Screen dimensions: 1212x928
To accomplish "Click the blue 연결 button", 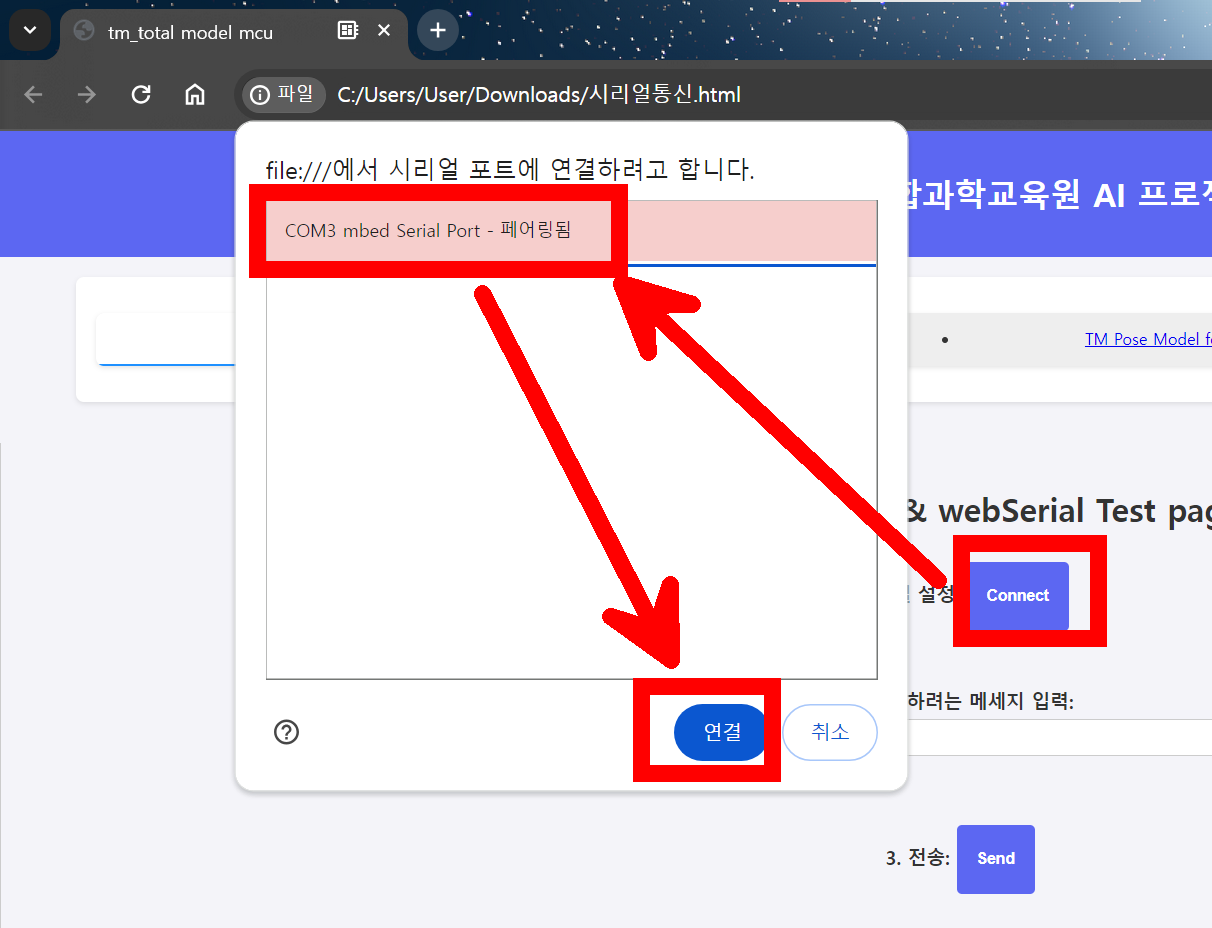I will 721,732.
